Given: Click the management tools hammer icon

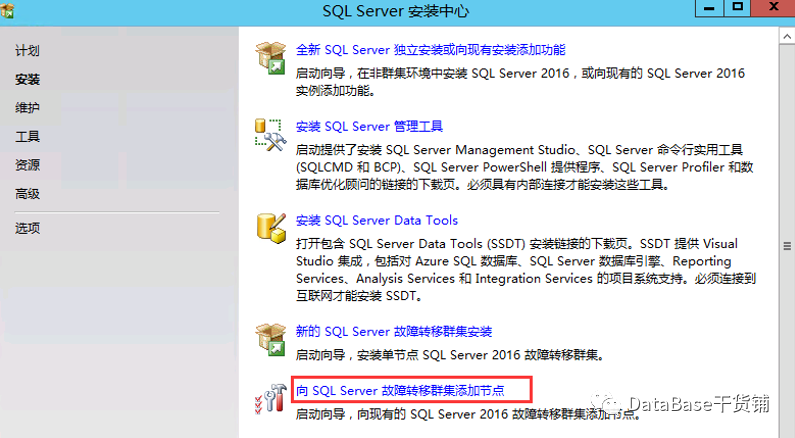Looking at the screenshot, I should [x=270, y=135].
